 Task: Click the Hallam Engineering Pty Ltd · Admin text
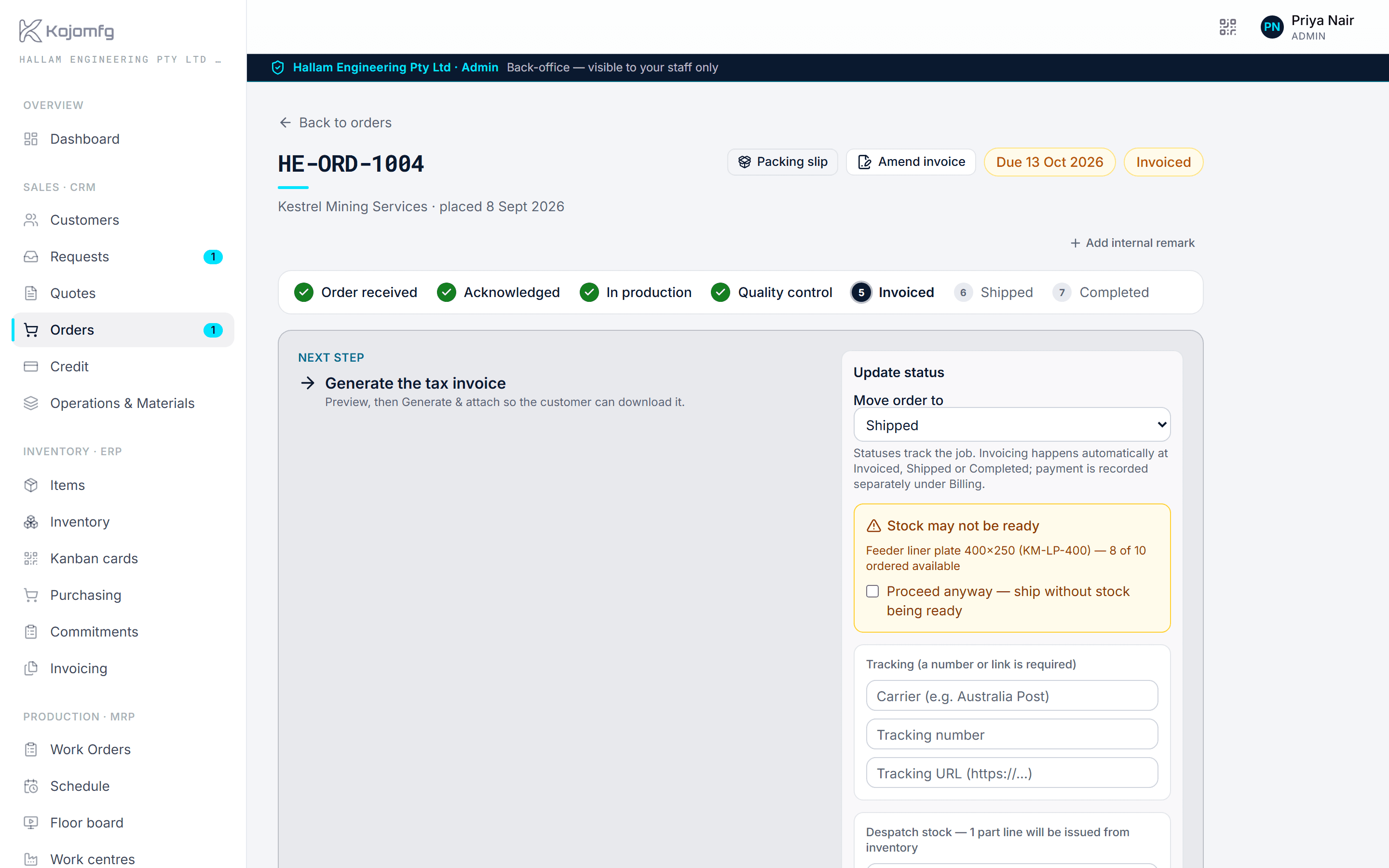coord(395,68)
